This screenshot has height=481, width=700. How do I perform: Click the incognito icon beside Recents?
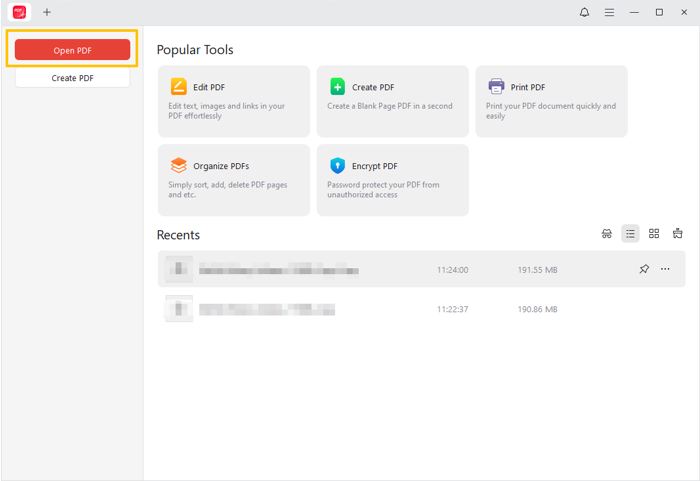coord(606,234)
